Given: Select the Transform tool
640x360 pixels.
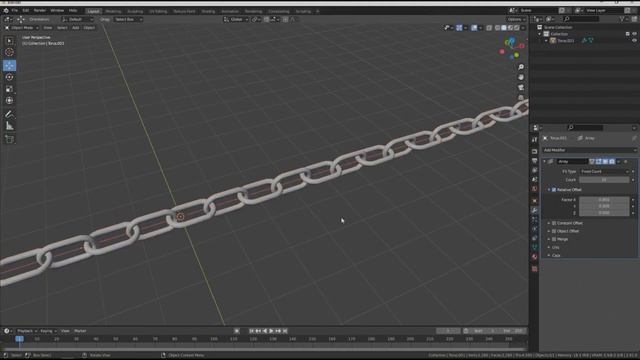Looking at the screenshot, I should click(x=9, y=100).
